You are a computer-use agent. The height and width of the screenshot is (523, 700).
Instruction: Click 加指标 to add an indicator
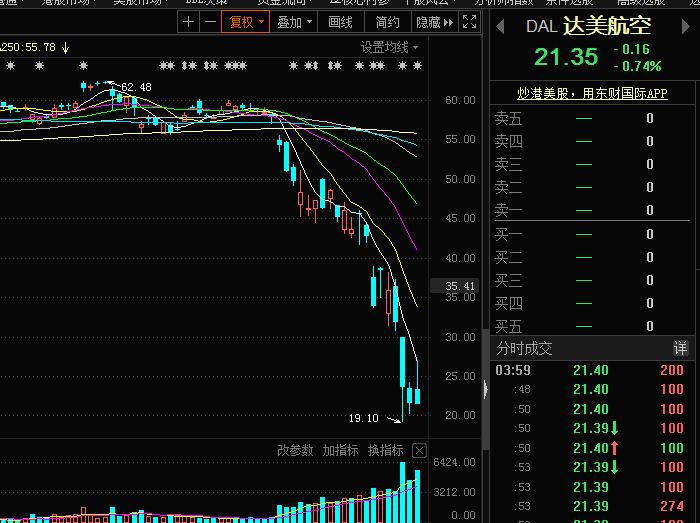pyautogui.click(x=340, y=450)
